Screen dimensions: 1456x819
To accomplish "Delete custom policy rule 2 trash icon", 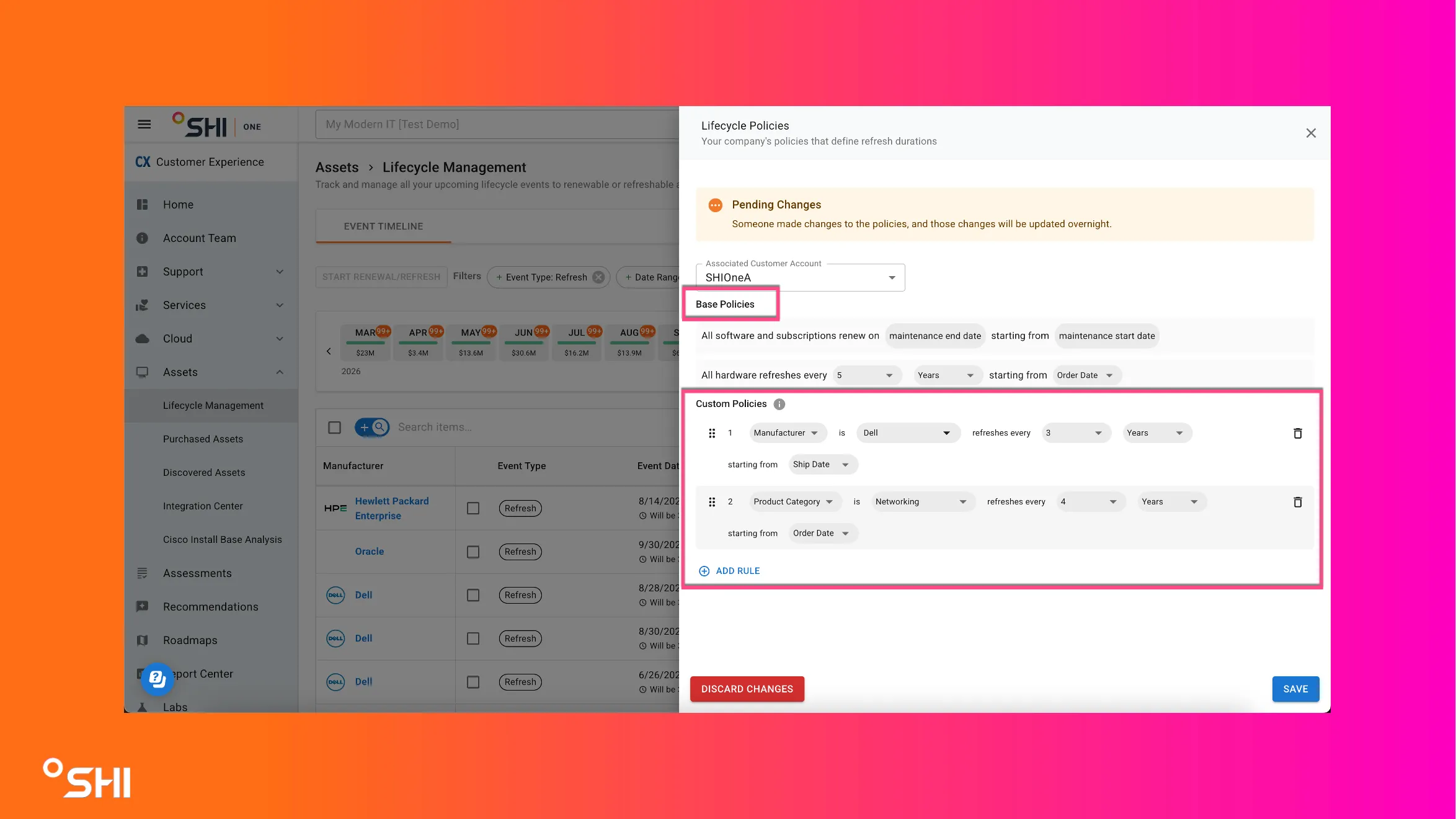I will click(x=1297, y=502).
